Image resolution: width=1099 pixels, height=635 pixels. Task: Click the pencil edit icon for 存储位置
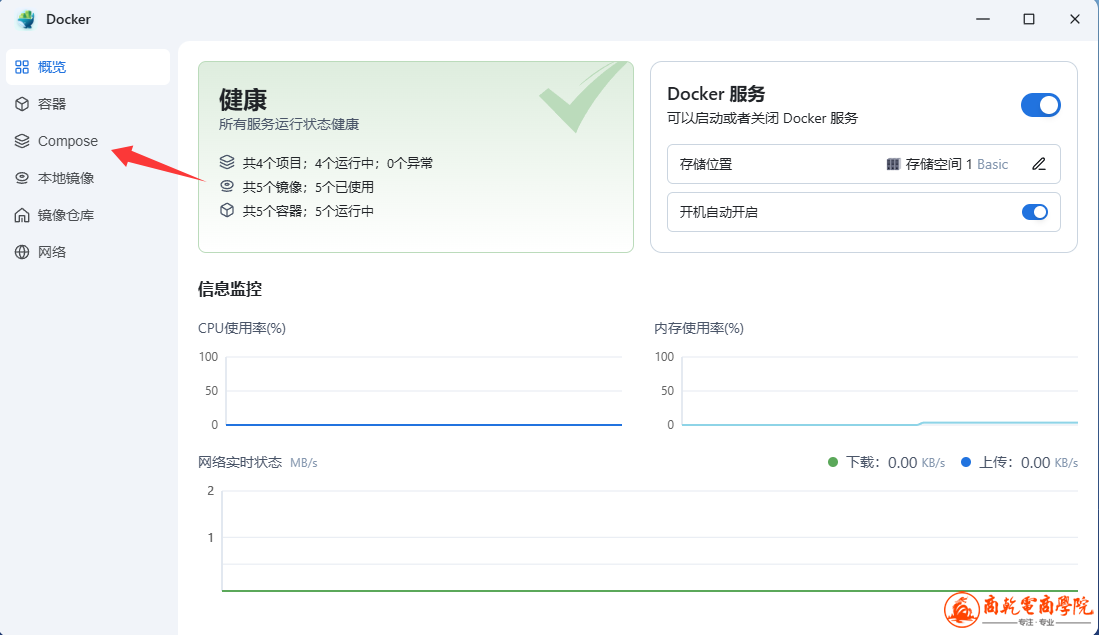coord(1039,164)
